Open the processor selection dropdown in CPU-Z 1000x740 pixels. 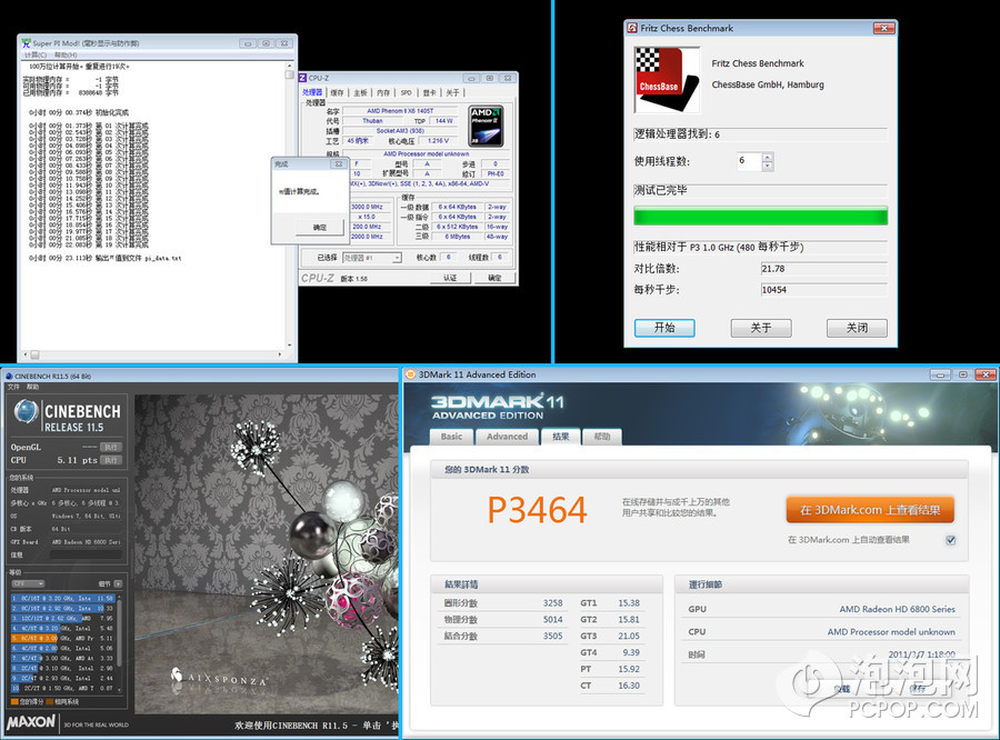point(372,258)
